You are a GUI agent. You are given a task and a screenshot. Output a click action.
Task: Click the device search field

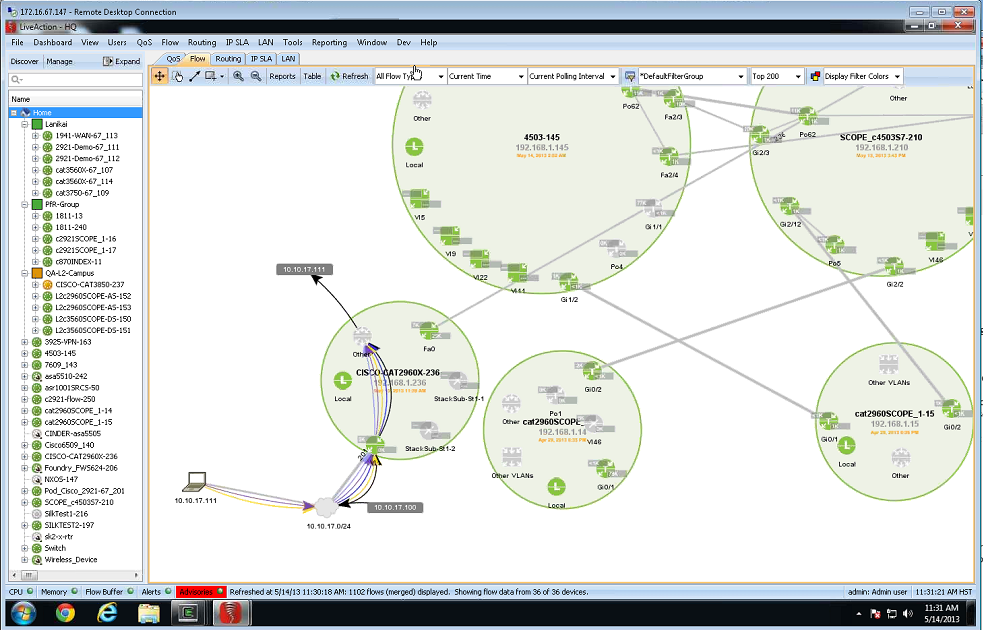(75, 80)
